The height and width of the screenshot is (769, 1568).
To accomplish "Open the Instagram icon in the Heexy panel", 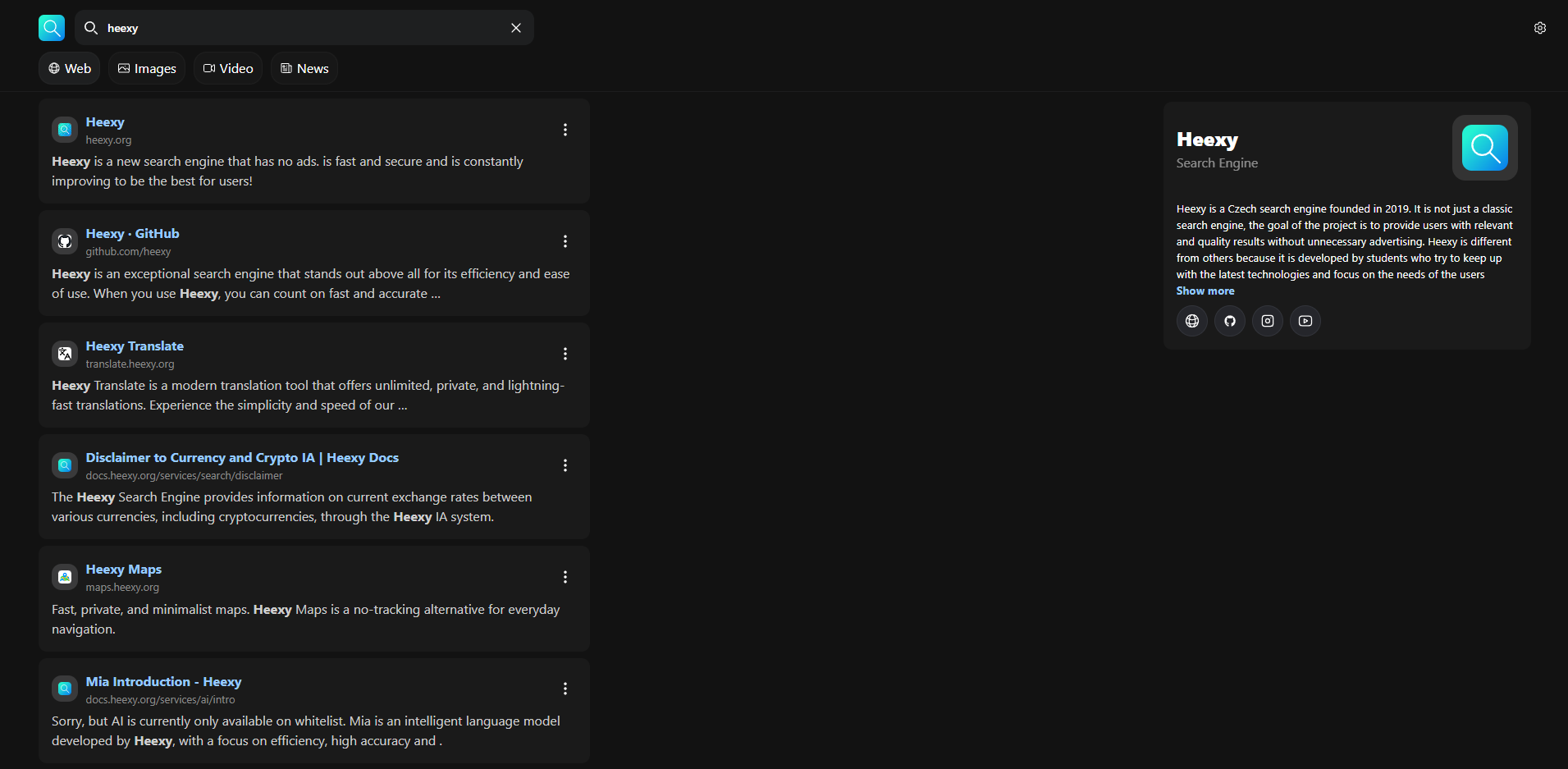I will coord(1268,321).
